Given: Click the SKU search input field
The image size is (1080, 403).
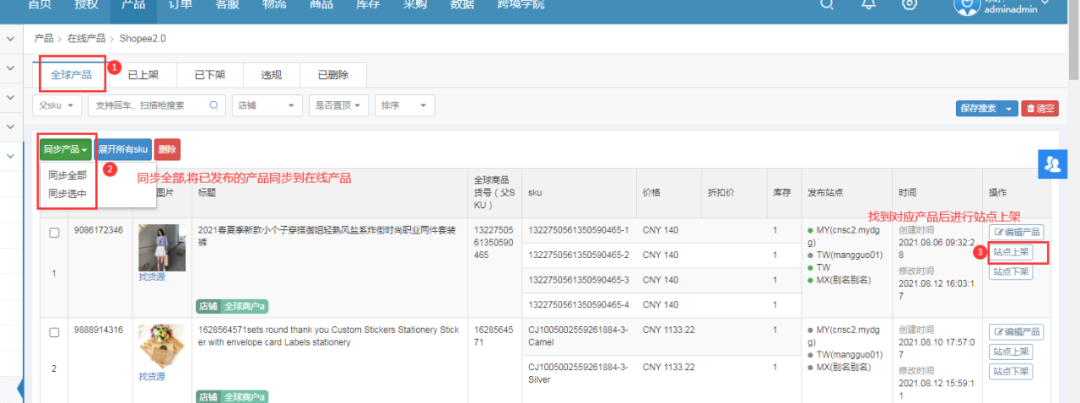Looking at the screenshot, I should 148,105.
